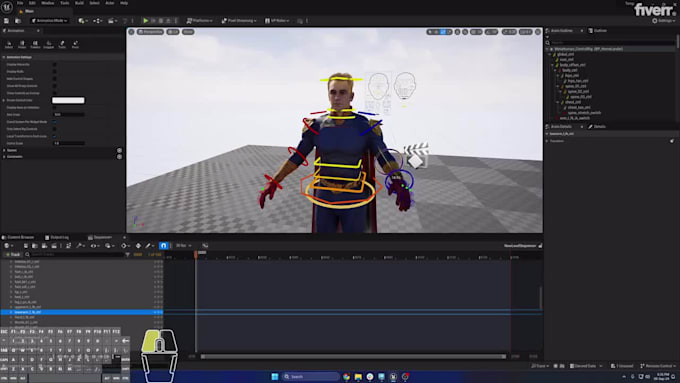The image size is (680, 383).
Task: Collapse the Animation Settings section
Action: click(x=4, y=57)
